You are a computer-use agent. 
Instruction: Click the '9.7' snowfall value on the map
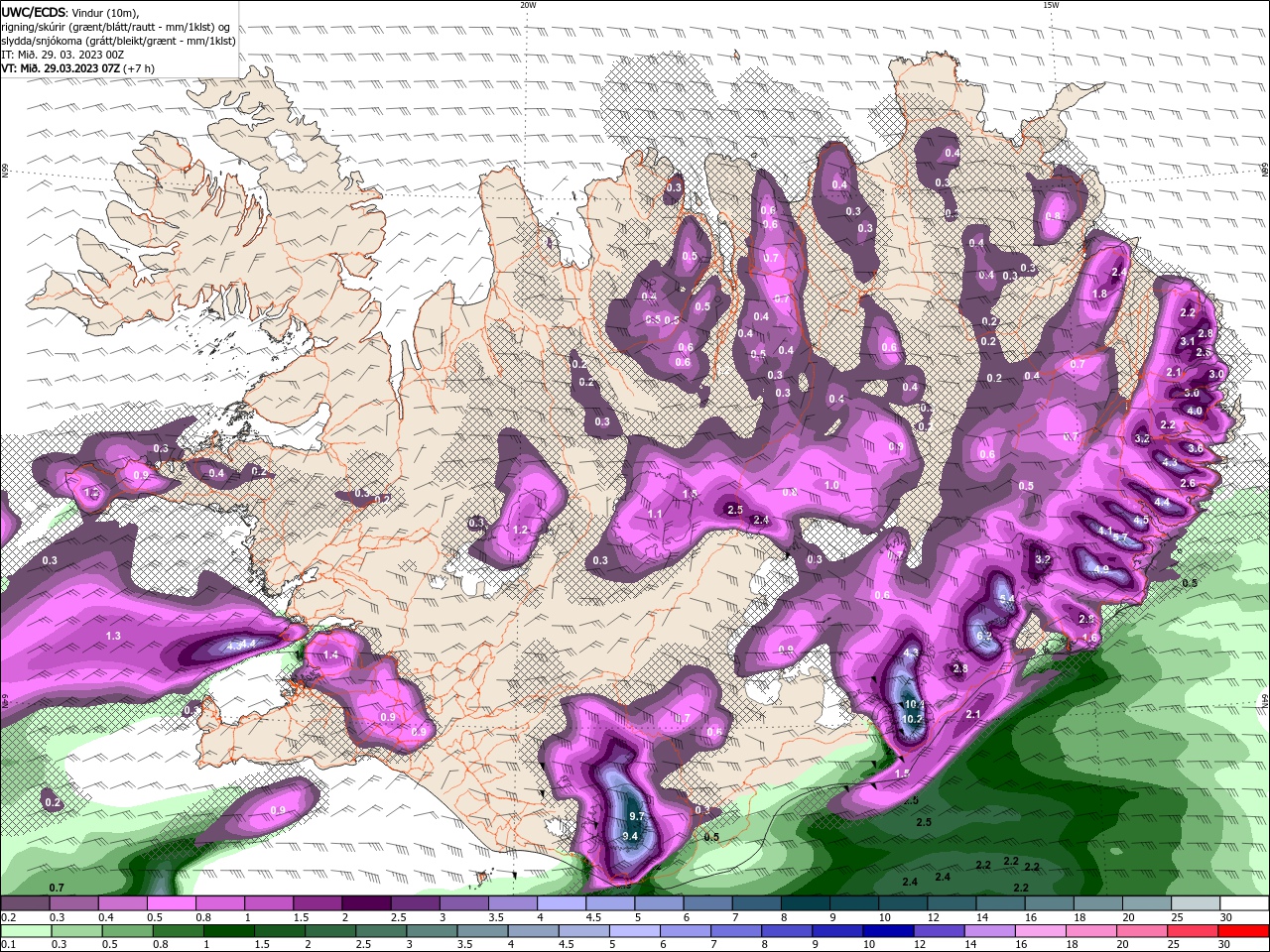pyautogui.click(x=637, y=816)
